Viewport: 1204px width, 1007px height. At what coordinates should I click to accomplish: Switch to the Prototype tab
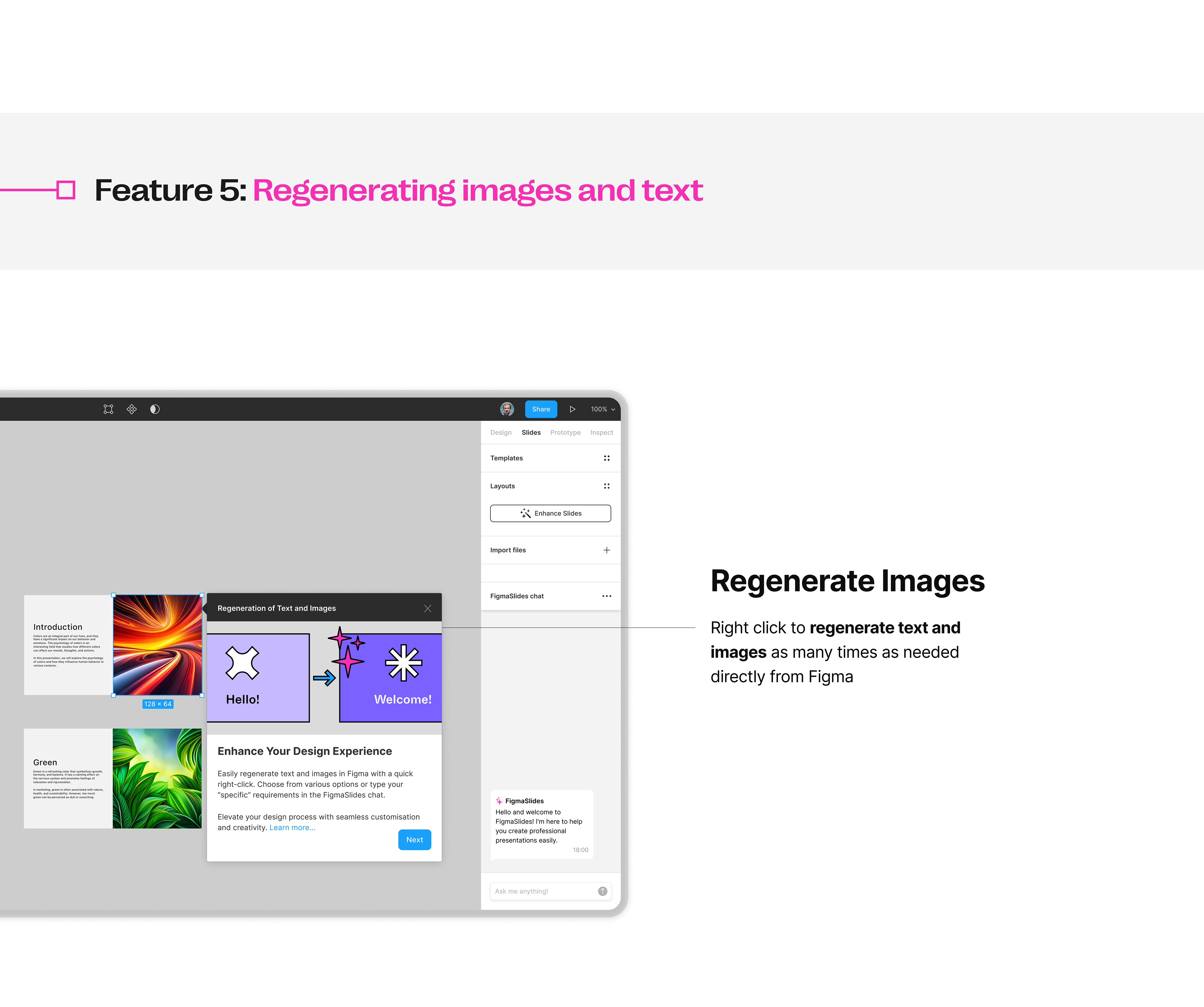pyautogui.click(x=565, y=433)
